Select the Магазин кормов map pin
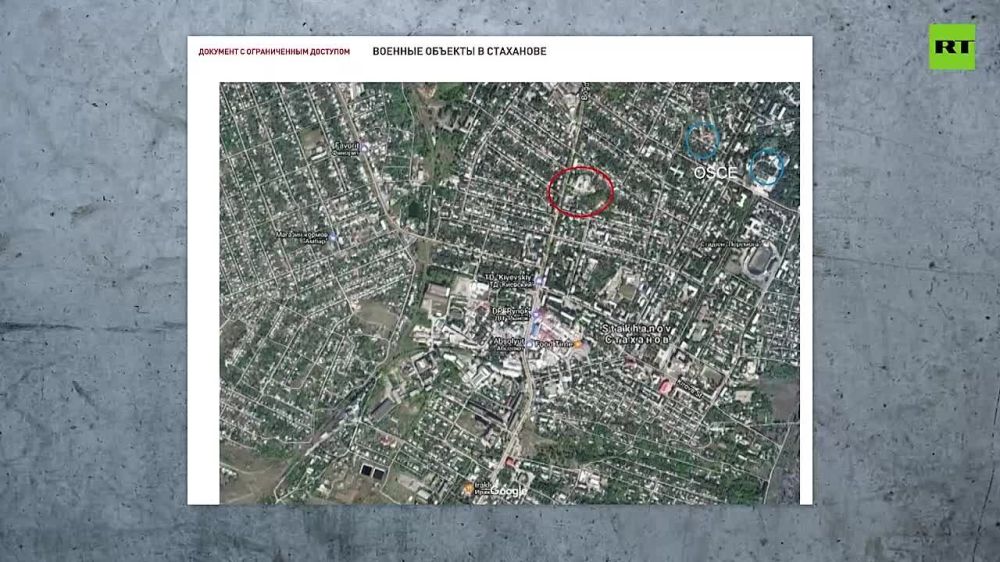Viewport: 1000px width, 562px height. pos(332,237)
